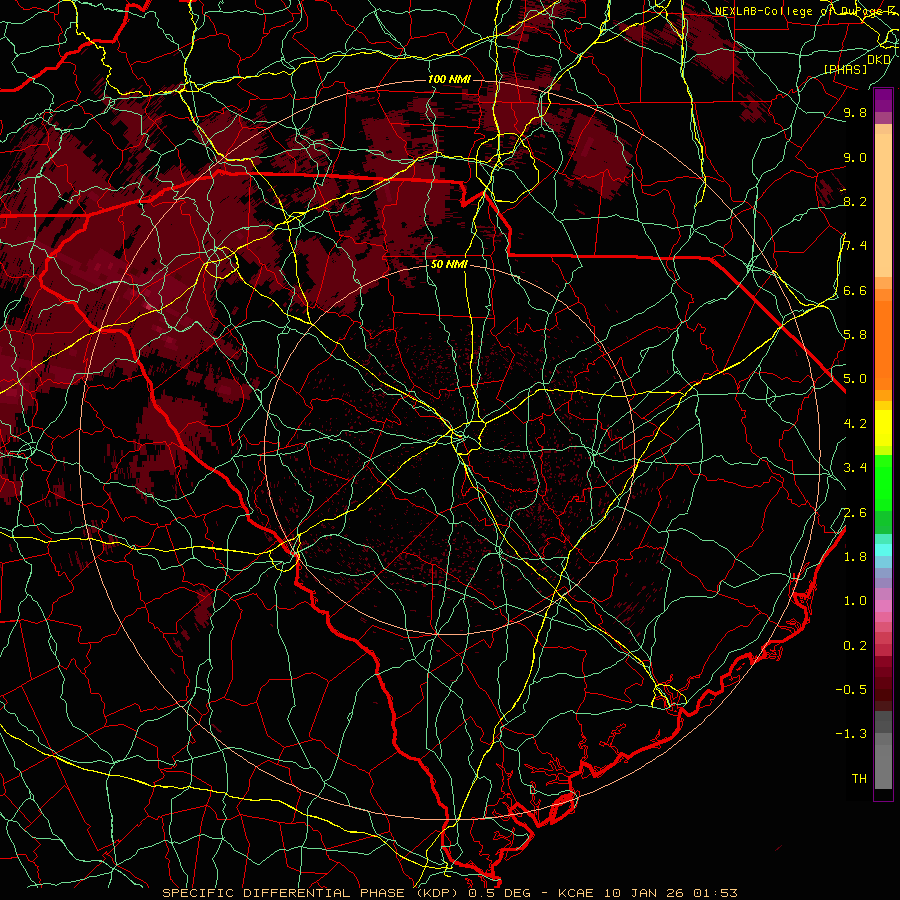This screenshot has width=900, height=900.
Task: Click the 5.0 scale value label
Action: (x=855, y=379)
